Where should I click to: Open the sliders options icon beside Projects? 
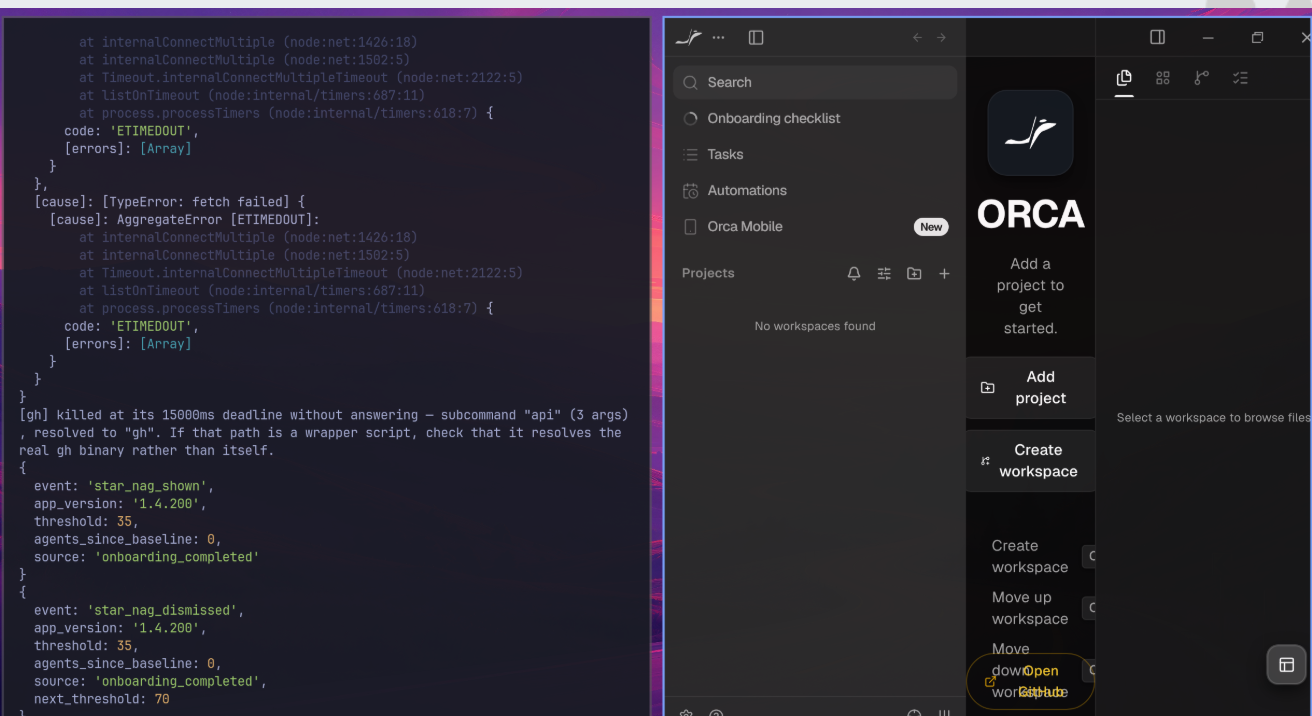coord(884,273)
